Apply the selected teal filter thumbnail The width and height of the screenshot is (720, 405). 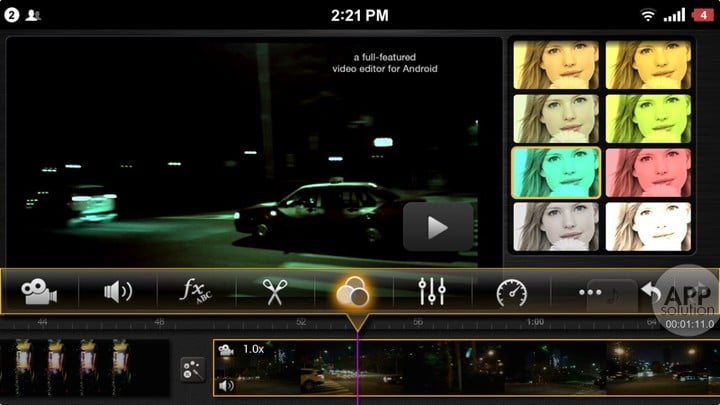point(556,173)
